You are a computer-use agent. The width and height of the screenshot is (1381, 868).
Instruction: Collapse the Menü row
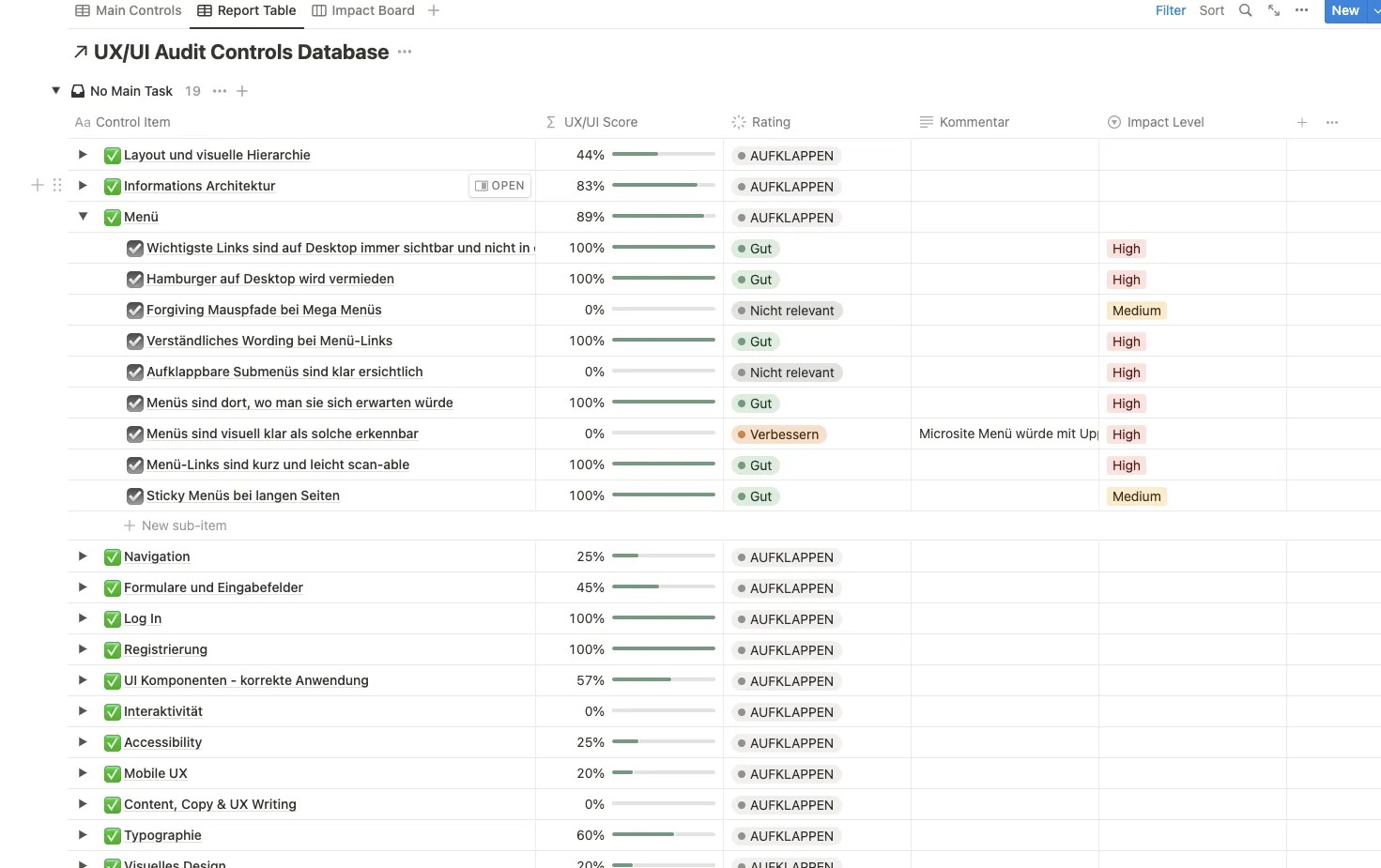coord(83,217)
